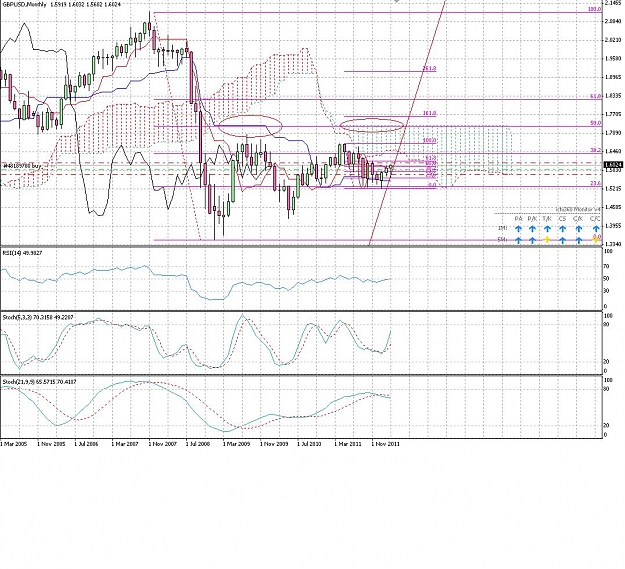This screenshot has height=569, width=625.
Task: Click the yellow arrow under C/C in the lower row
Action: coord(596,239)
